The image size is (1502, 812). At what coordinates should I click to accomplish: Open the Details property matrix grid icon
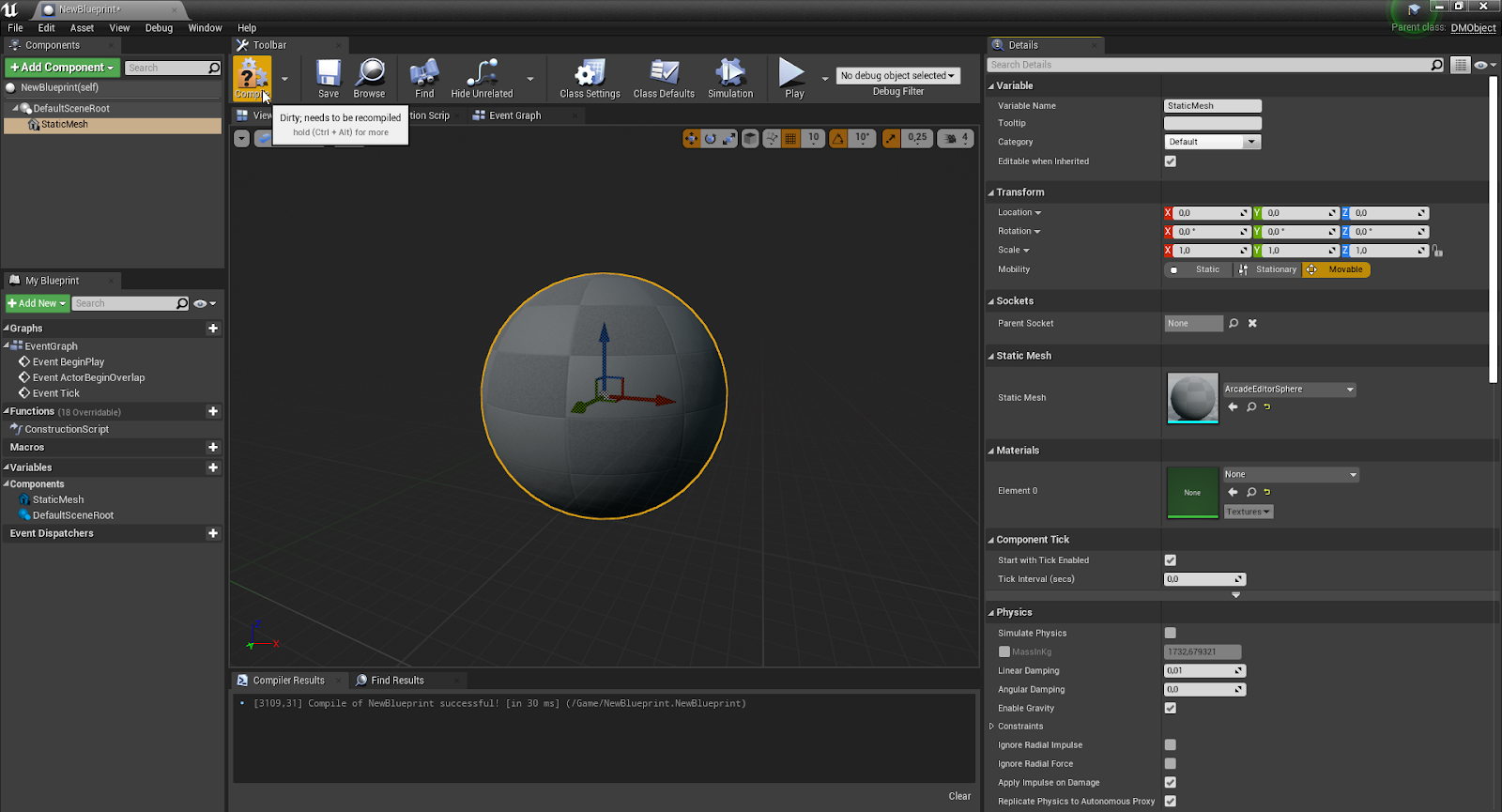pos(1460,65)
